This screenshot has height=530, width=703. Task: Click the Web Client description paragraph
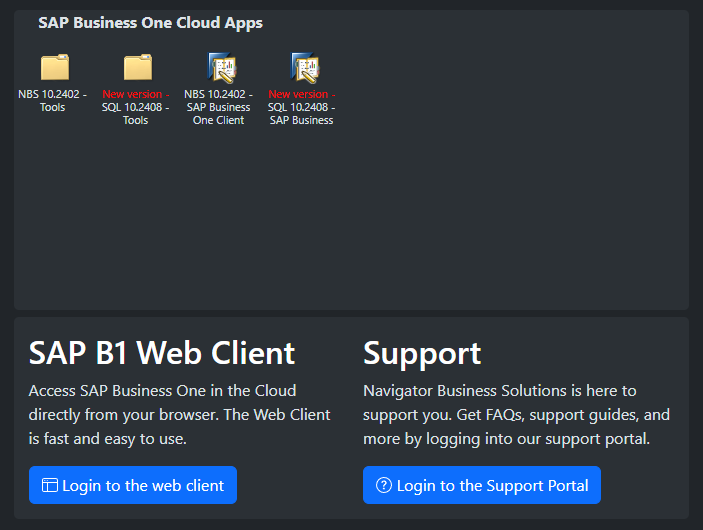(179, 415)
